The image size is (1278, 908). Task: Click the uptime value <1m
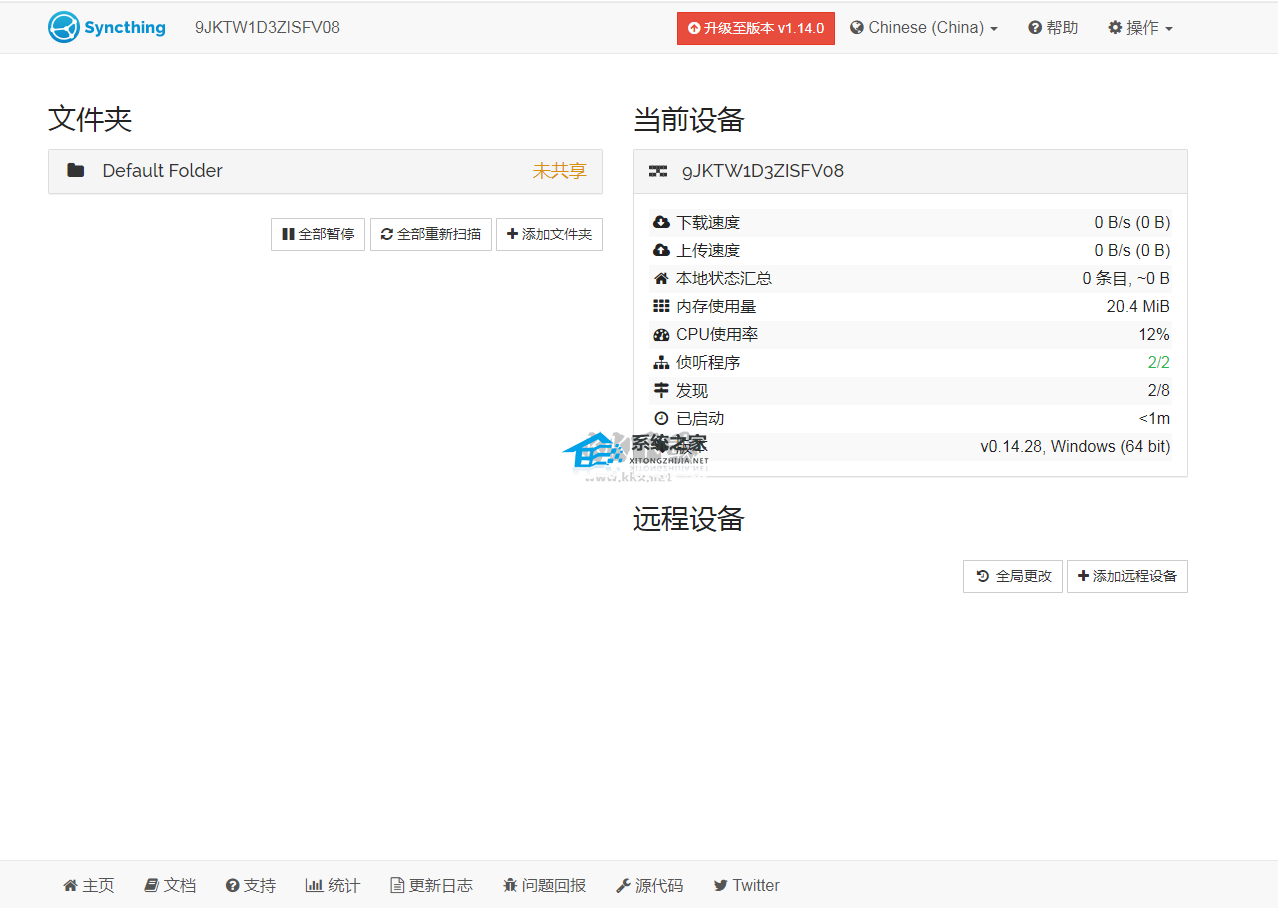(x=1154, y=418)
